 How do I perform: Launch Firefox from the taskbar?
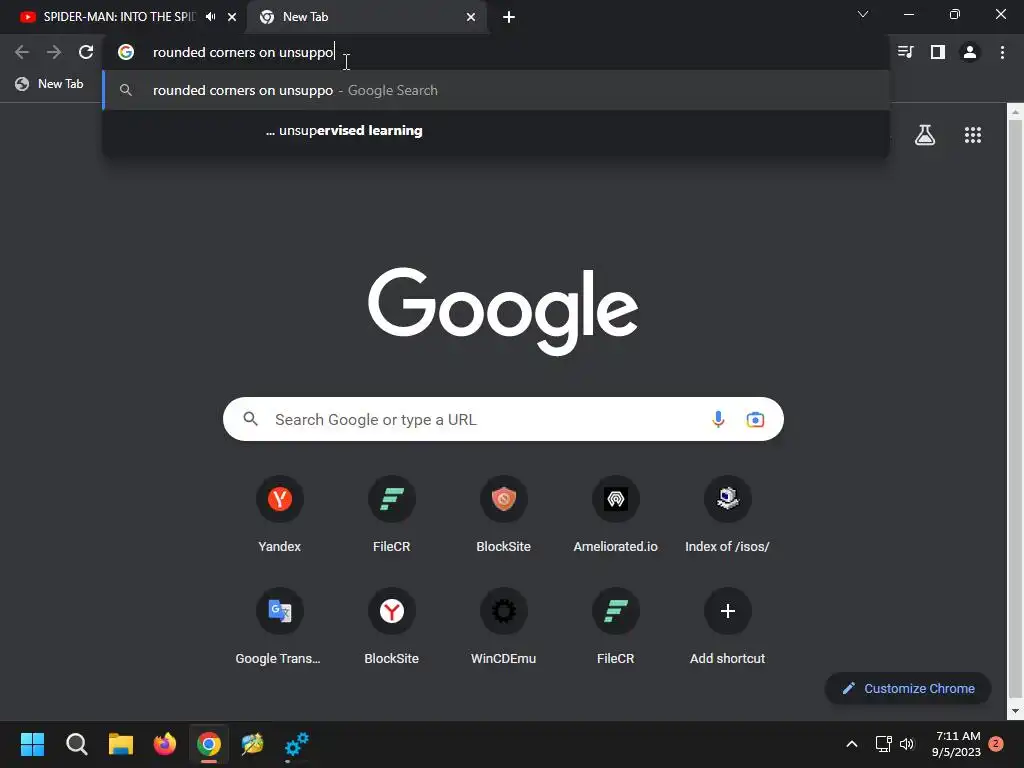165,744
